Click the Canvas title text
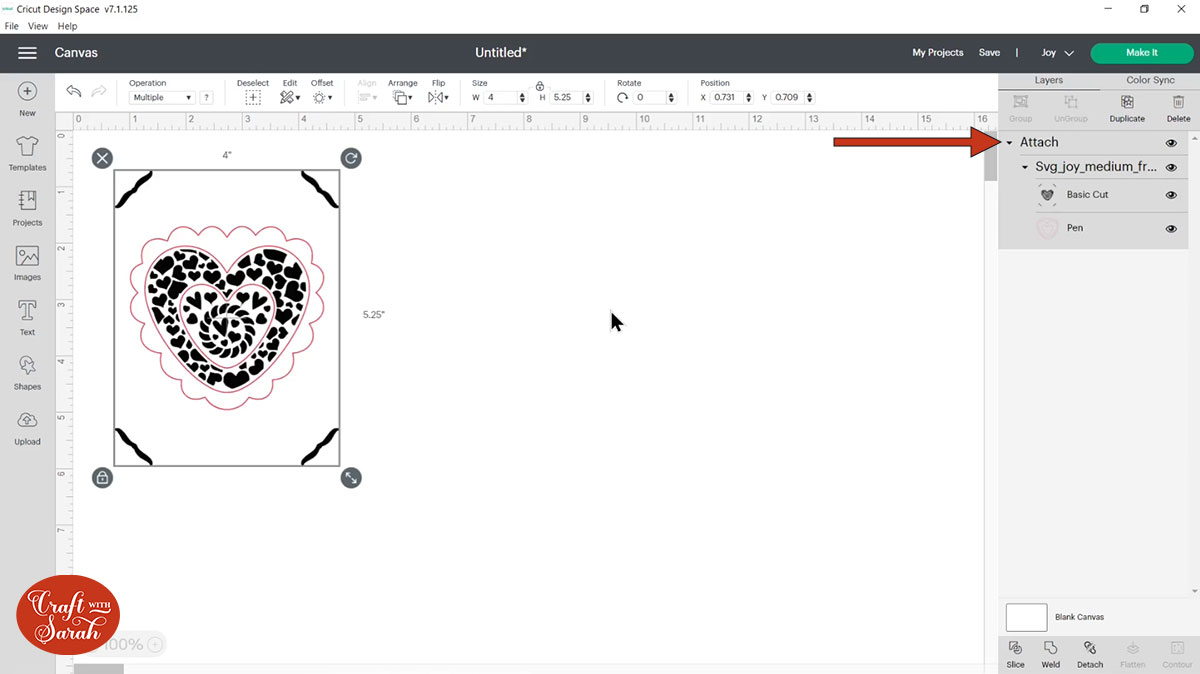The width and height of the screenshot is (1200, 674). 76,53
